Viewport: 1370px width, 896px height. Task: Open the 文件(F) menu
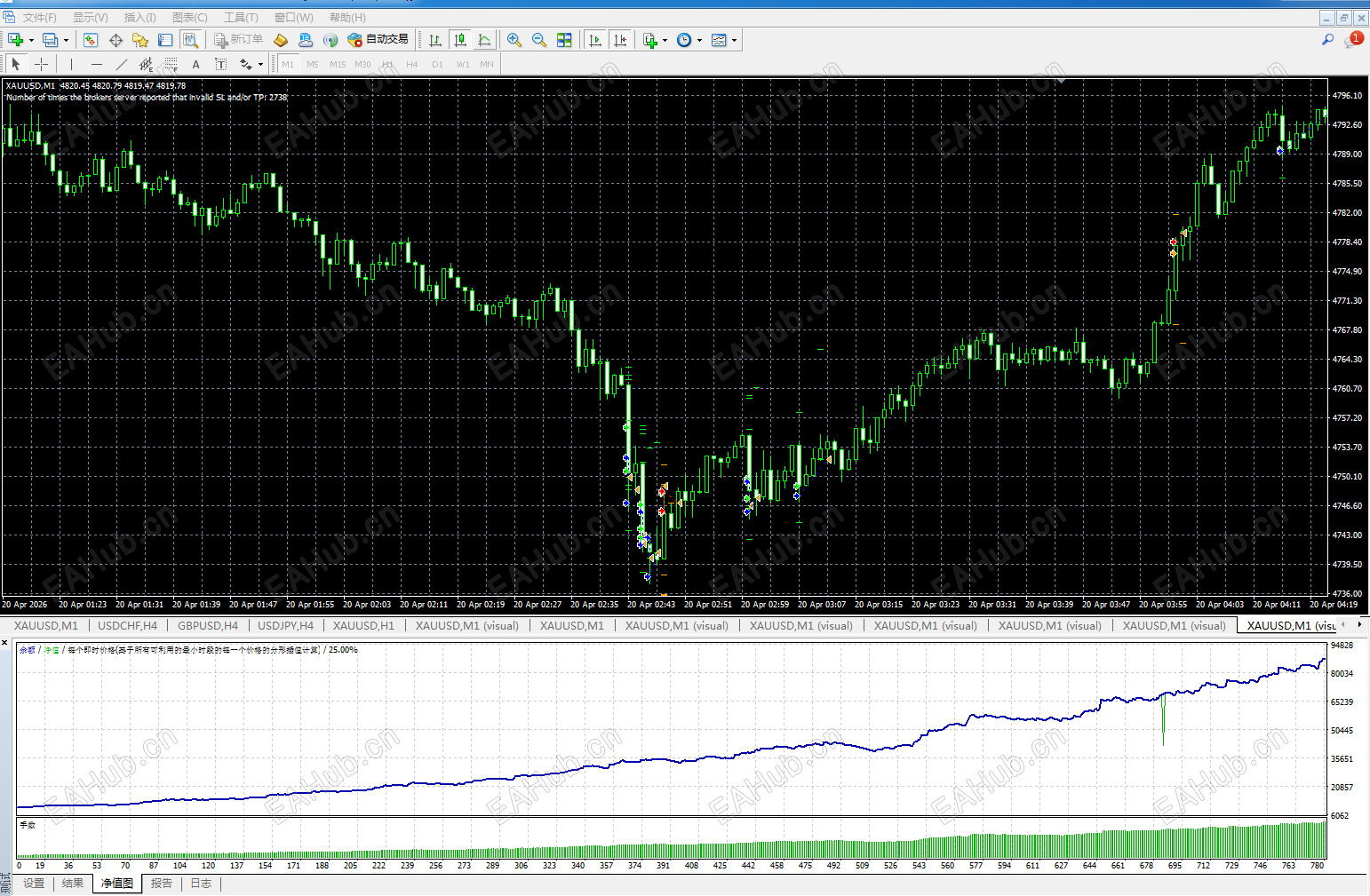[x=39, y=18]
